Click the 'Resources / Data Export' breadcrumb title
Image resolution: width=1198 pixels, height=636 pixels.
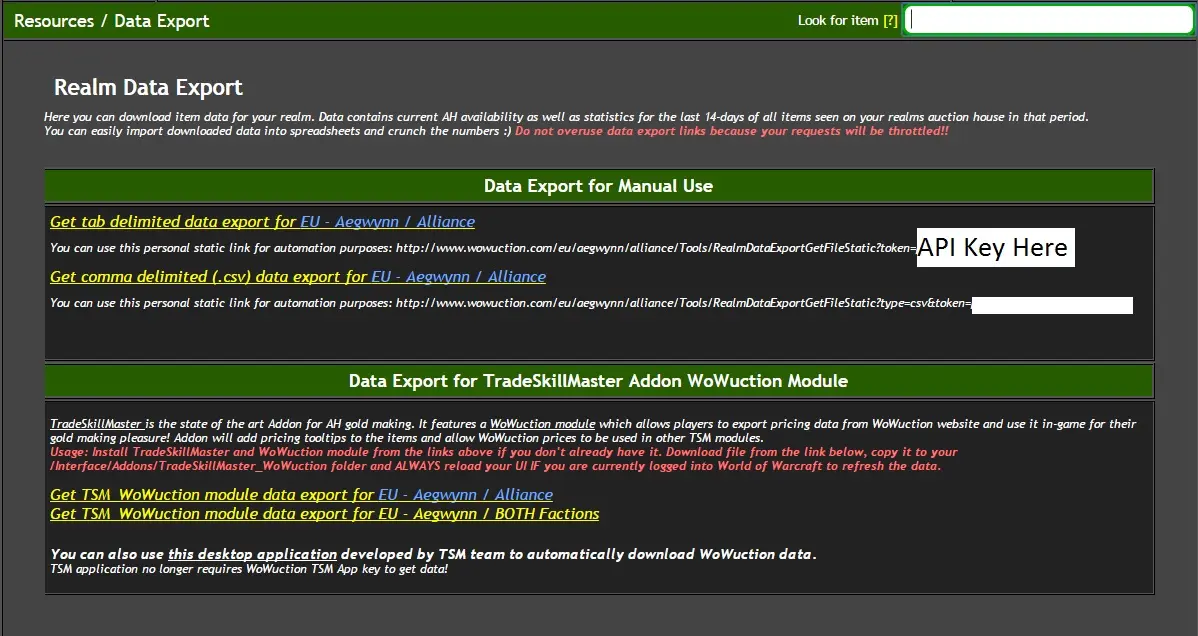click(112, 21)
